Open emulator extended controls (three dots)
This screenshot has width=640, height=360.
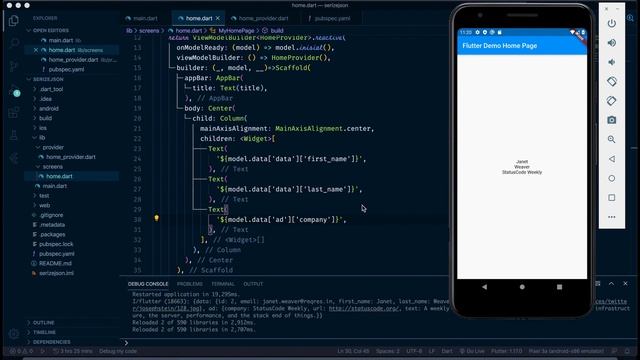[x=611, y=217]
